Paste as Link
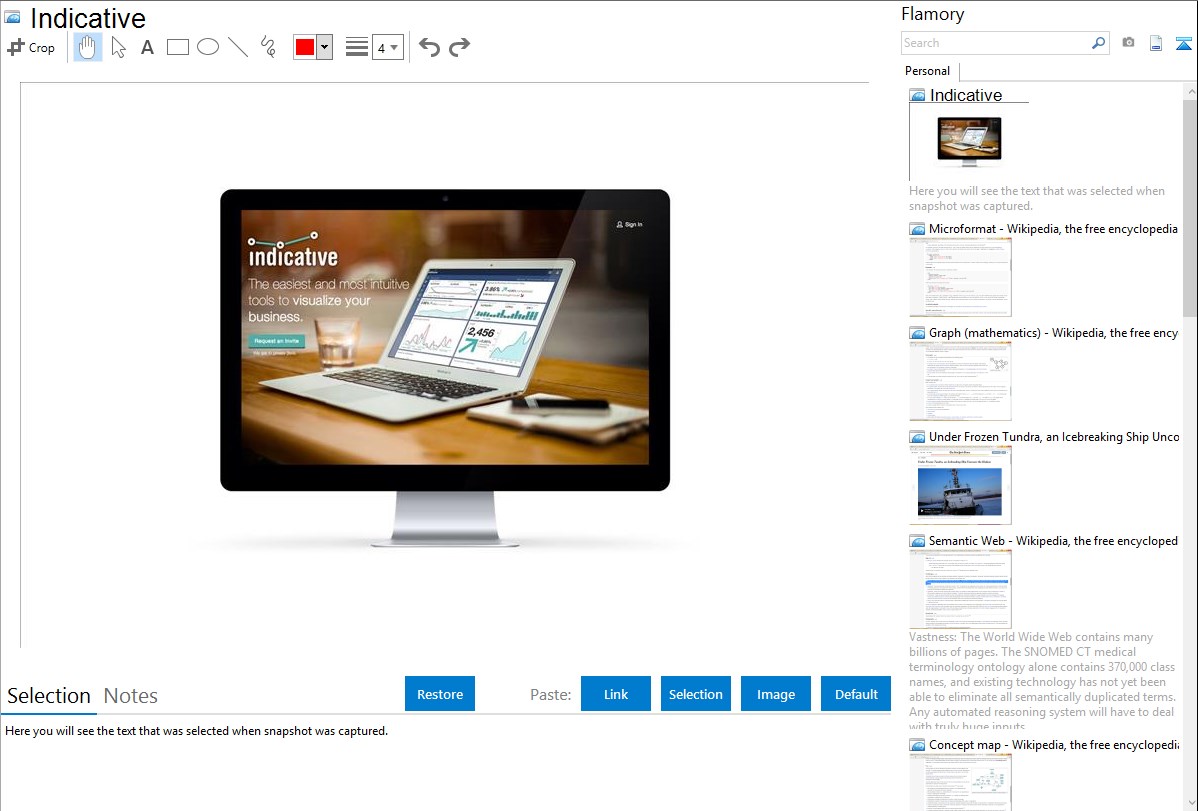 (616, 694)
